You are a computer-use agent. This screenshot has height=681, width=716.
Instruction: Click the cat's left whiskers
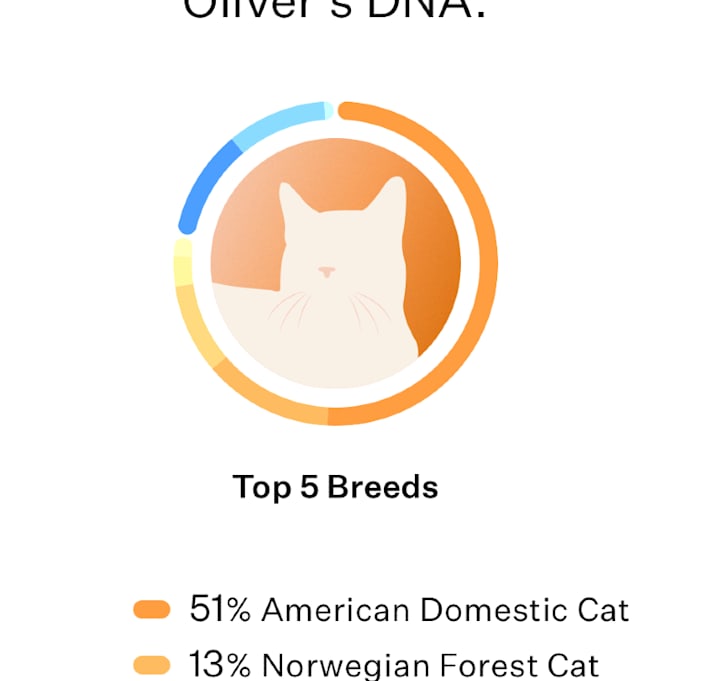290,310
